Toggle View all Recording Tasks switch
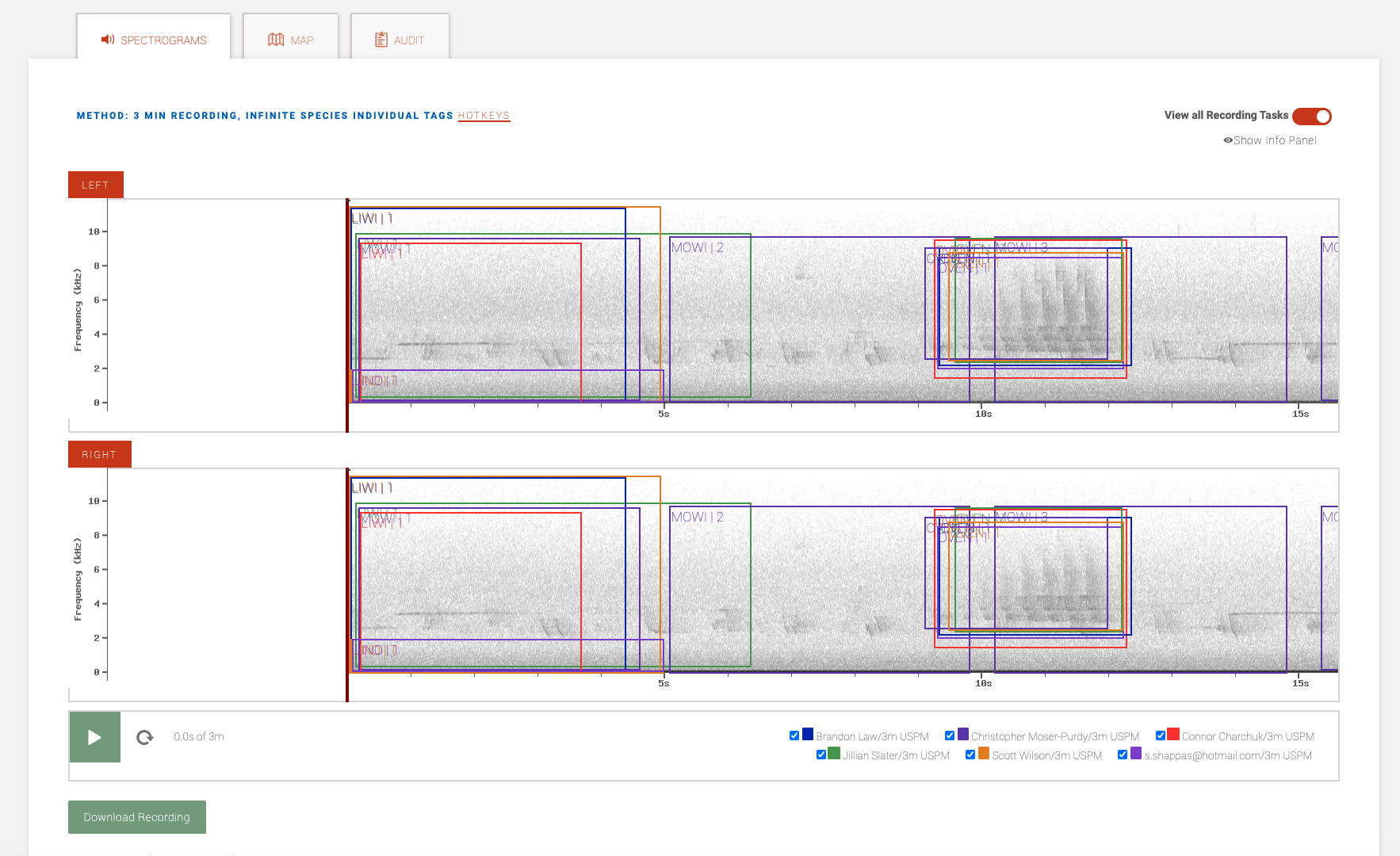Screen dimensions: 1400x856 1312,117
